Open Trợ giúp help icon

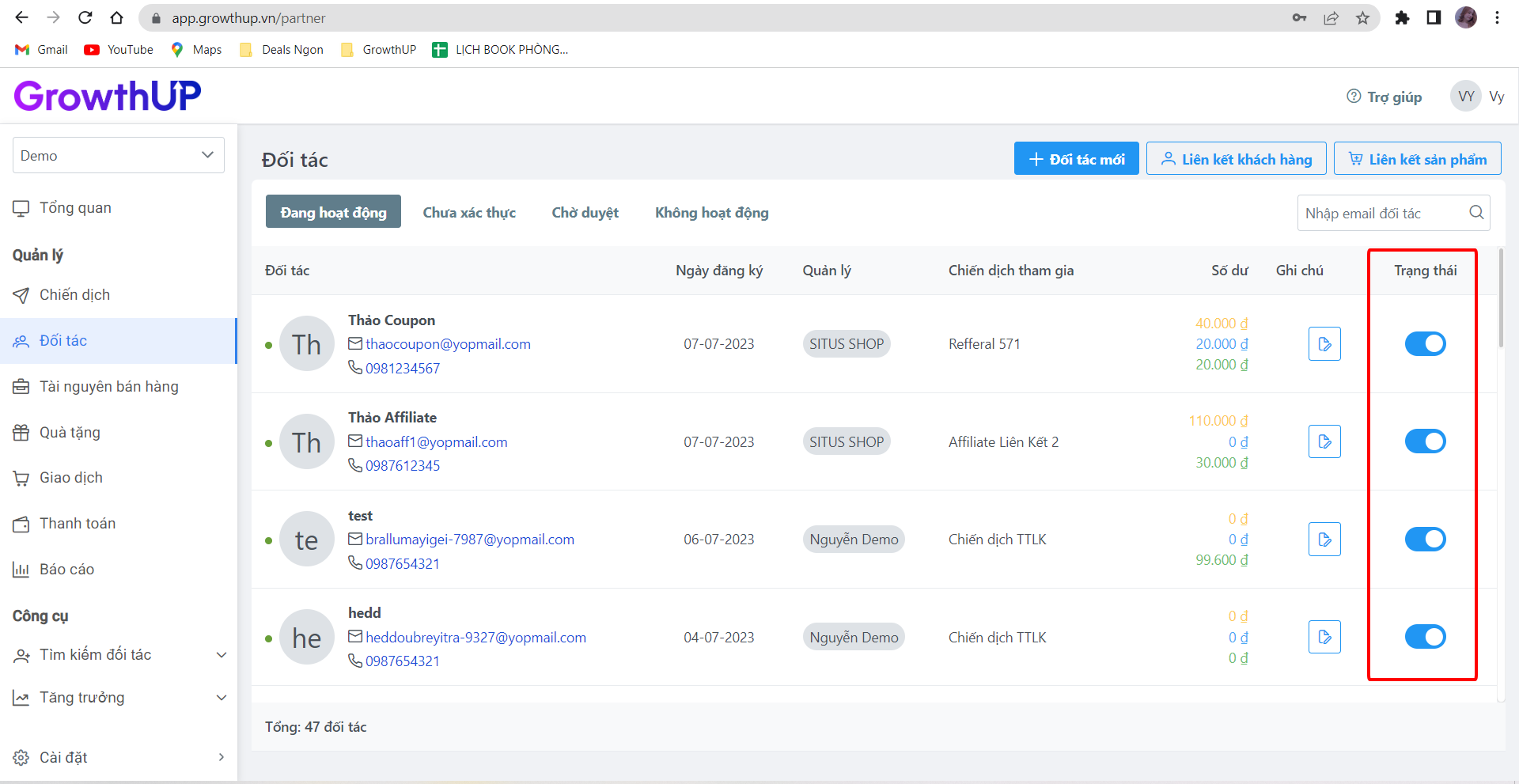1354,97
